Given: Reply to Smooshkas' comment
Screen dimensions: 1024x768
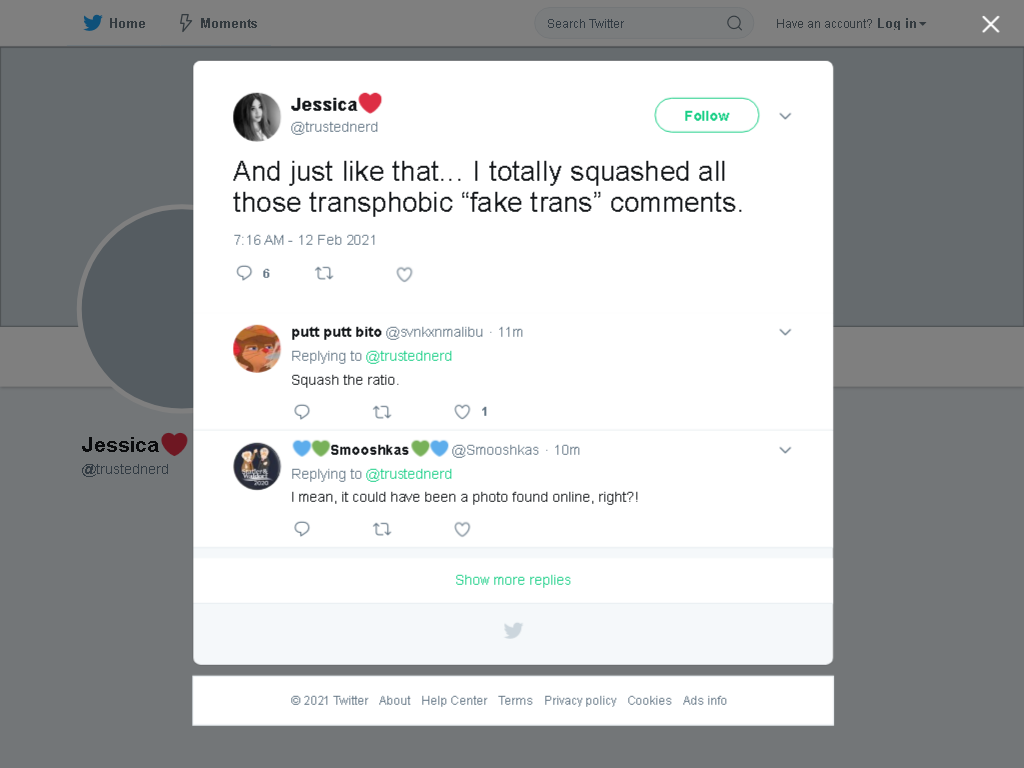Looking at the screenshot, I should [x=302, y=528].
